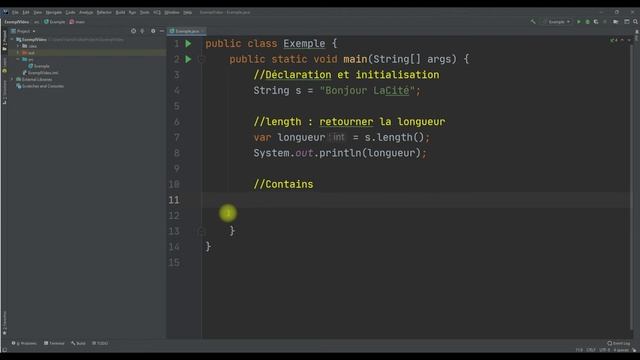The height and width of the screenshot is (360, 640).
Task: Open the Build tool window
Action: click(78, 343)
